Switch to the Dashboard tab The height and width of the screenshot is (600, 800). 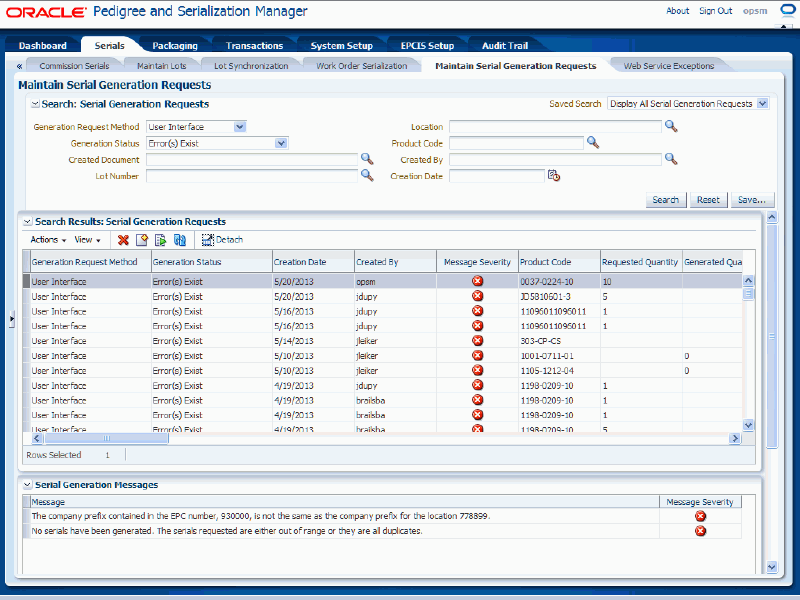click(x=43, y=45)
